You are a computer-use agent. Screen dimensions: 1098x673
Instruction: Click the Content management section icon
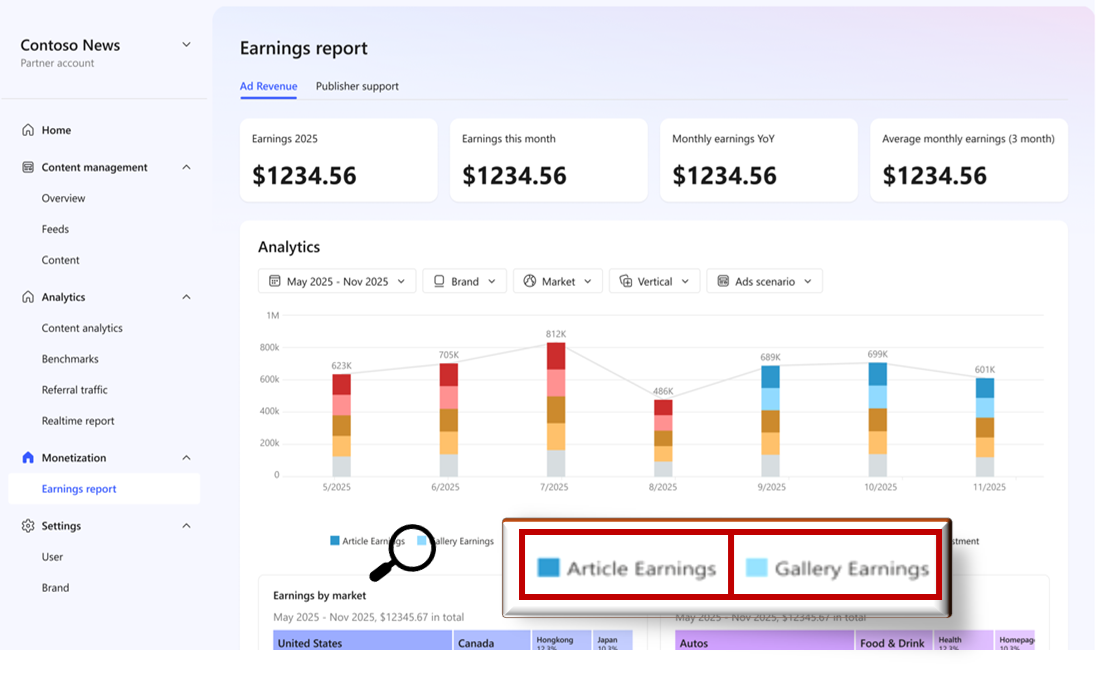(28, 167)
